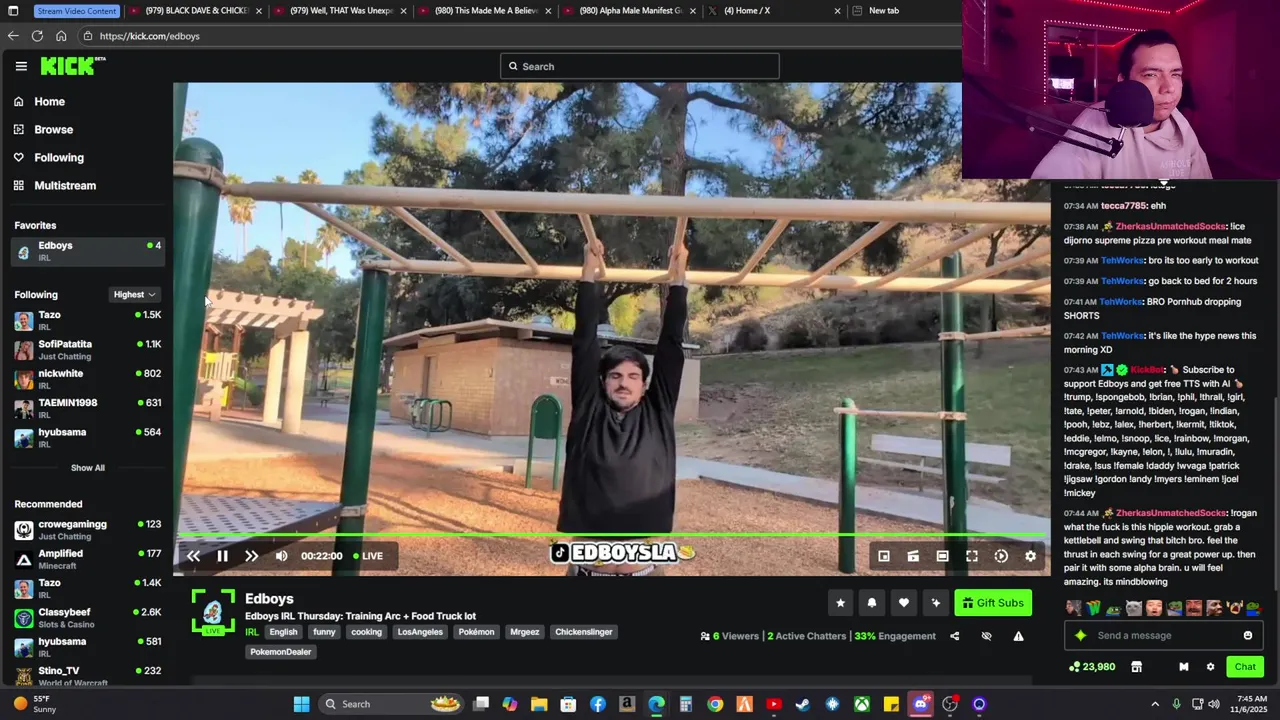The image size is (1280, 720).
Task: Click Edboys channel avatar
Action: 213,612
